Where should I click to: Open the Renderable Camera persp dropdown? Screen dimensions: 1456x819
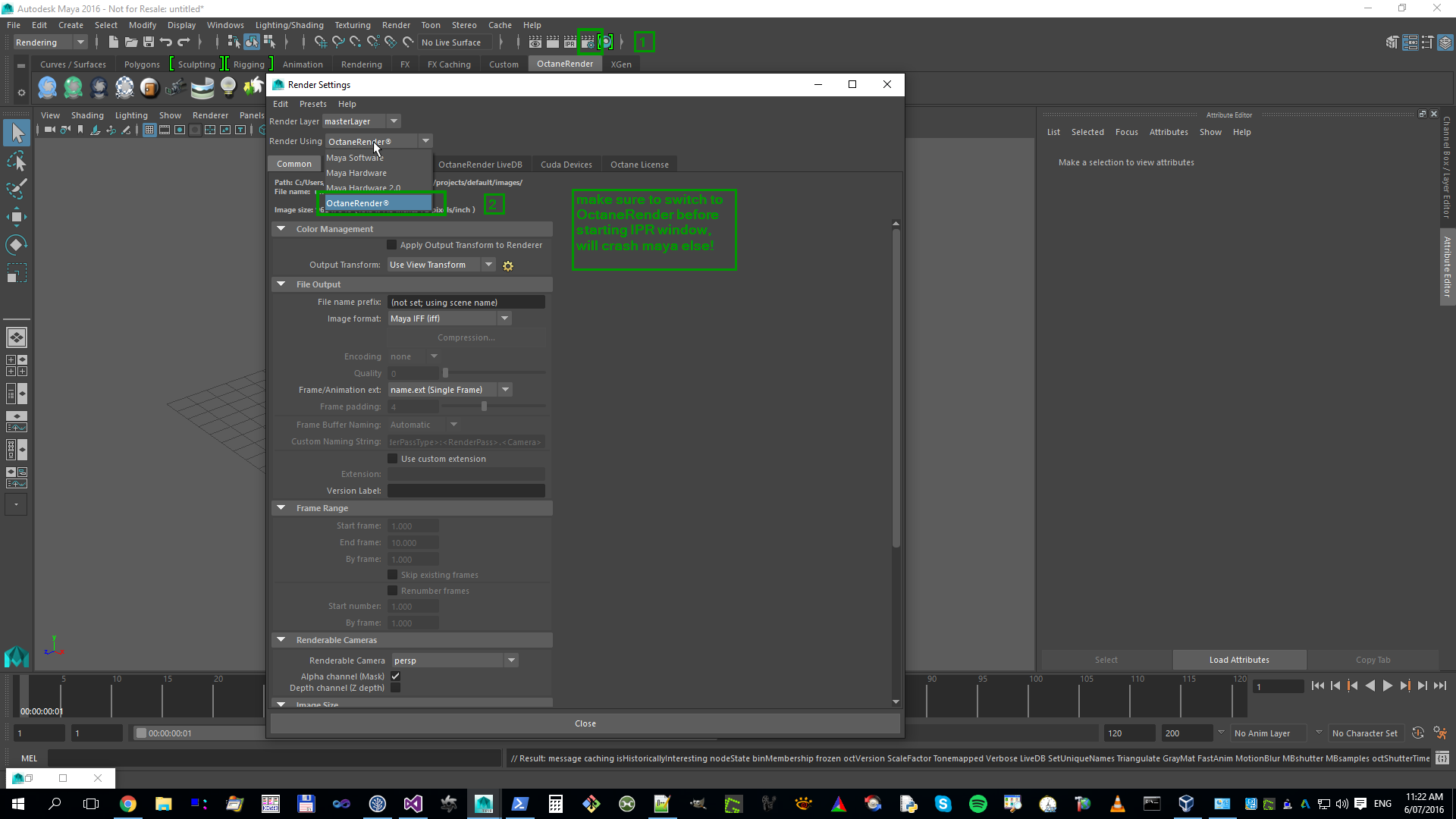511,661
